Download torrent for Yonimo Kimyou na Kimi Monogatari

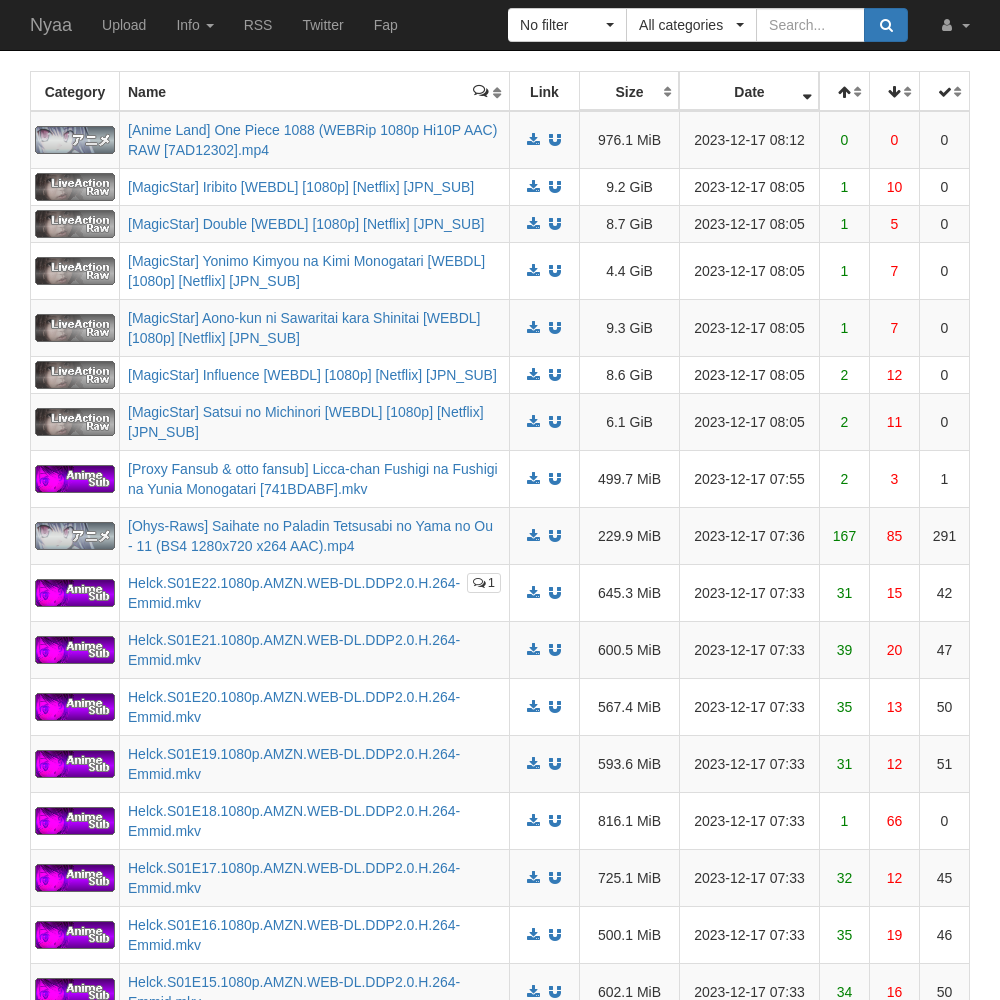(x=533, y=271)
